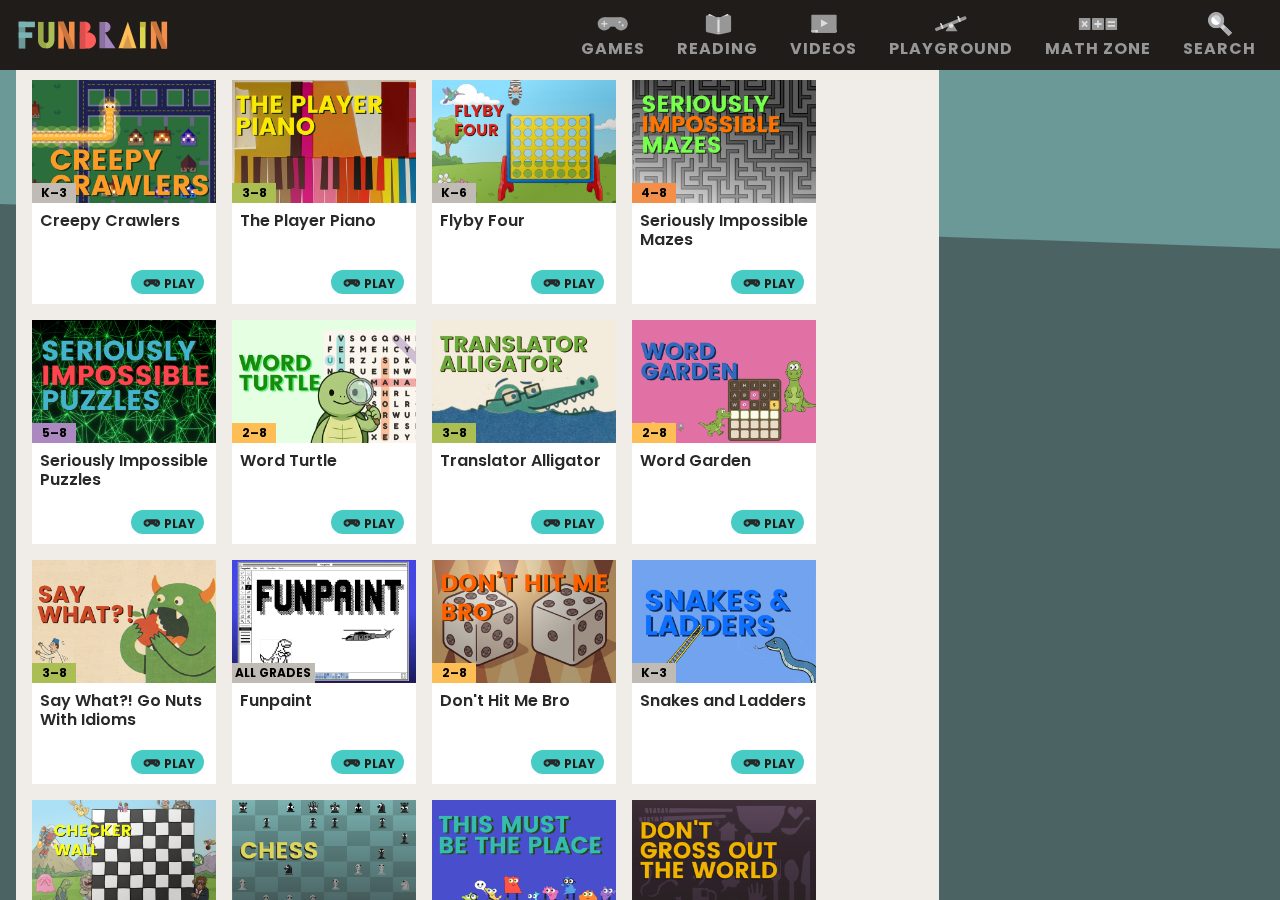Select The Player Piano thumbnail
This screenshot has height=900, width=1280.
tap(324, 141)
